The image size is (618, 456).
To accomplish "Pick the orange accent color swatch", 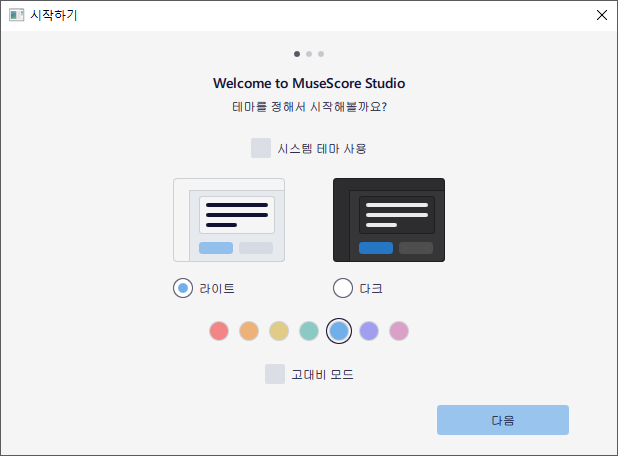I will [x=249, y=331].
